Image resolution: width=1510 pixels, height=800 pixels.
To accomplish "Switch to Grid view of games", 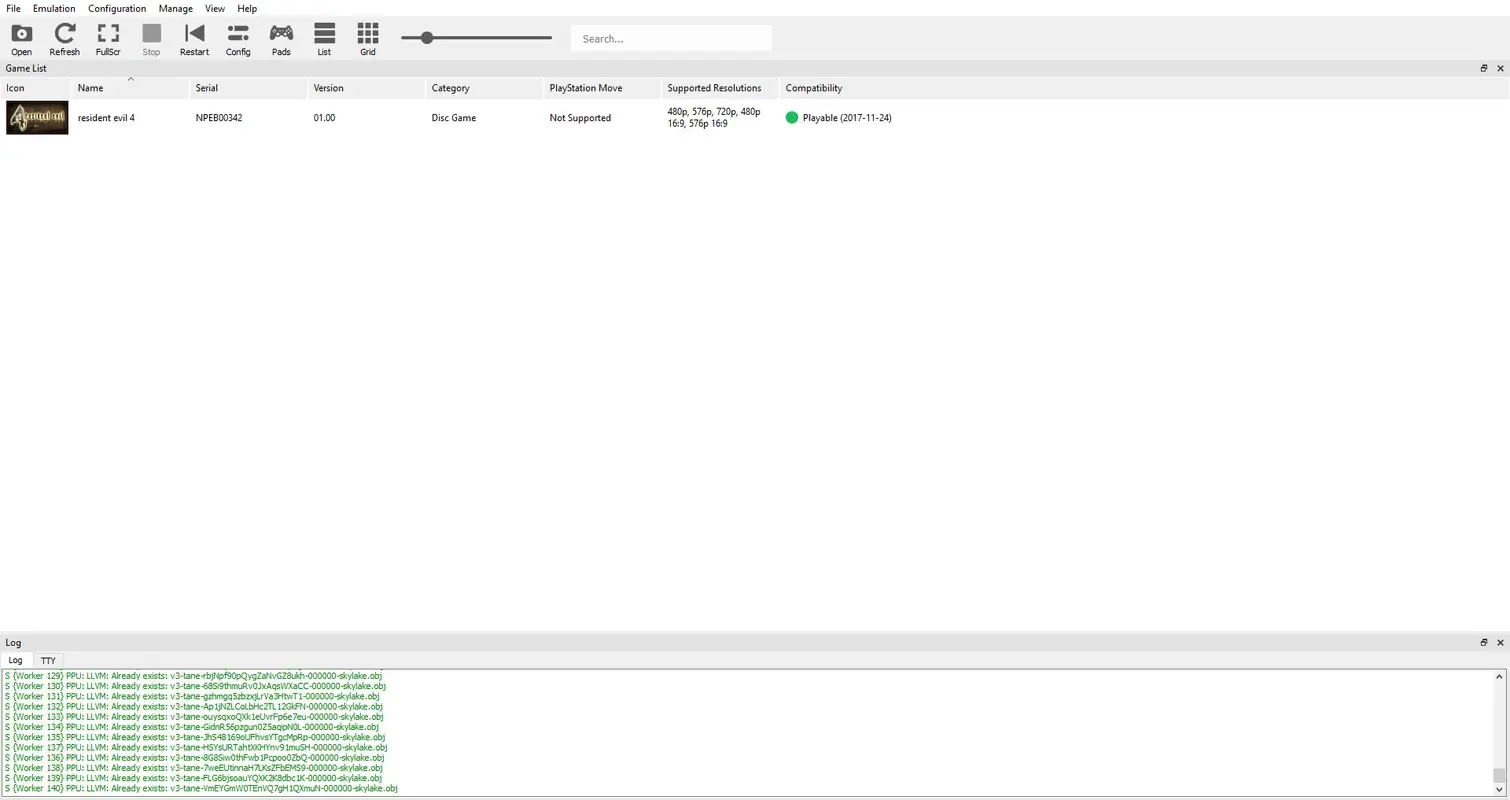I will pos(367,37).
